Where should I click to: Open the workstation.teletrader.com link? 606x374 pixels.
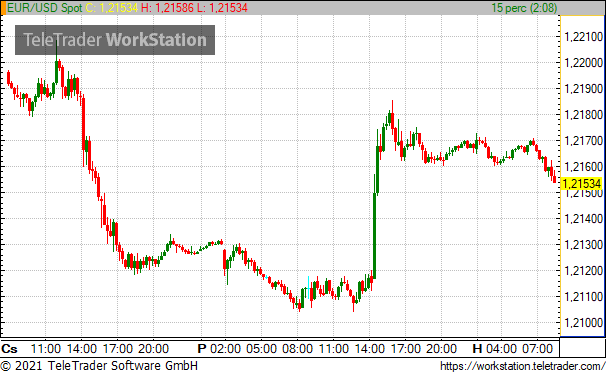[x=523, y=366]
